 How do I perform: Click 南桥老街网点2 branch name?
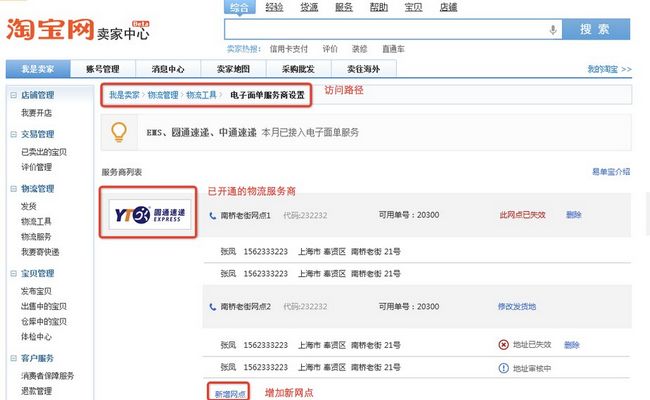245,307
